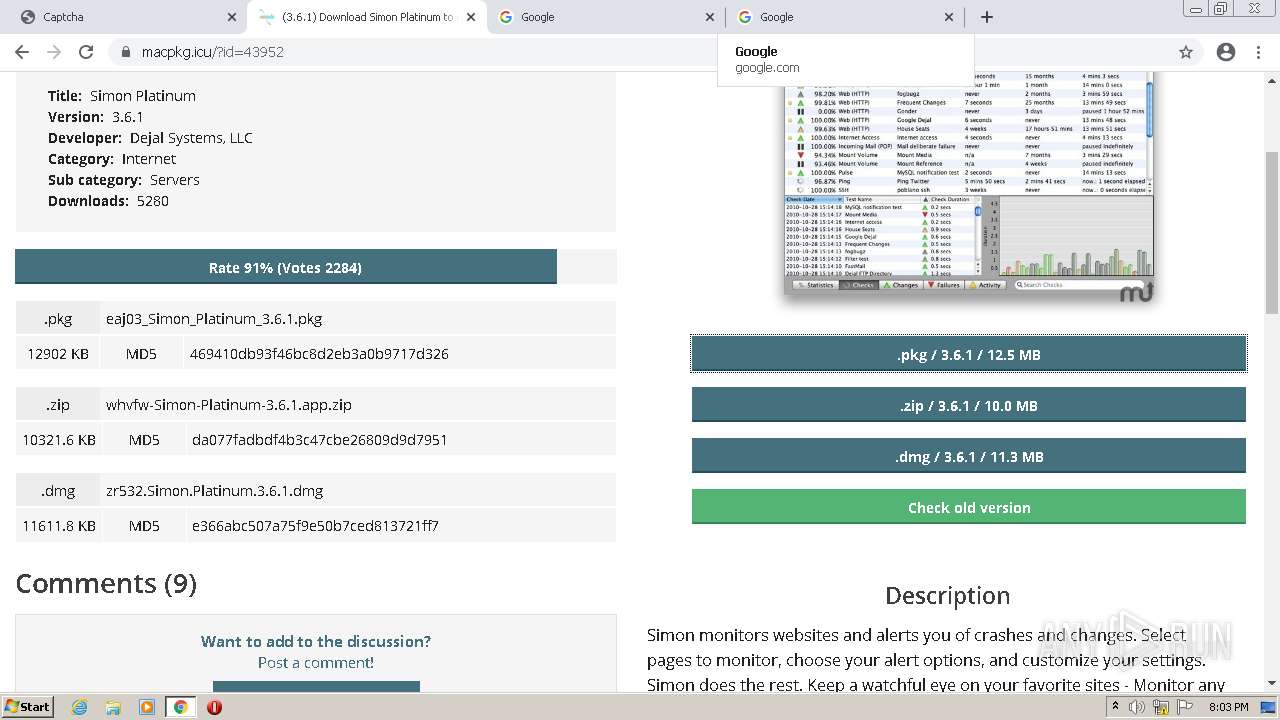Close the Captcha tab
1280x720 pixels.
tap(231, 17)
